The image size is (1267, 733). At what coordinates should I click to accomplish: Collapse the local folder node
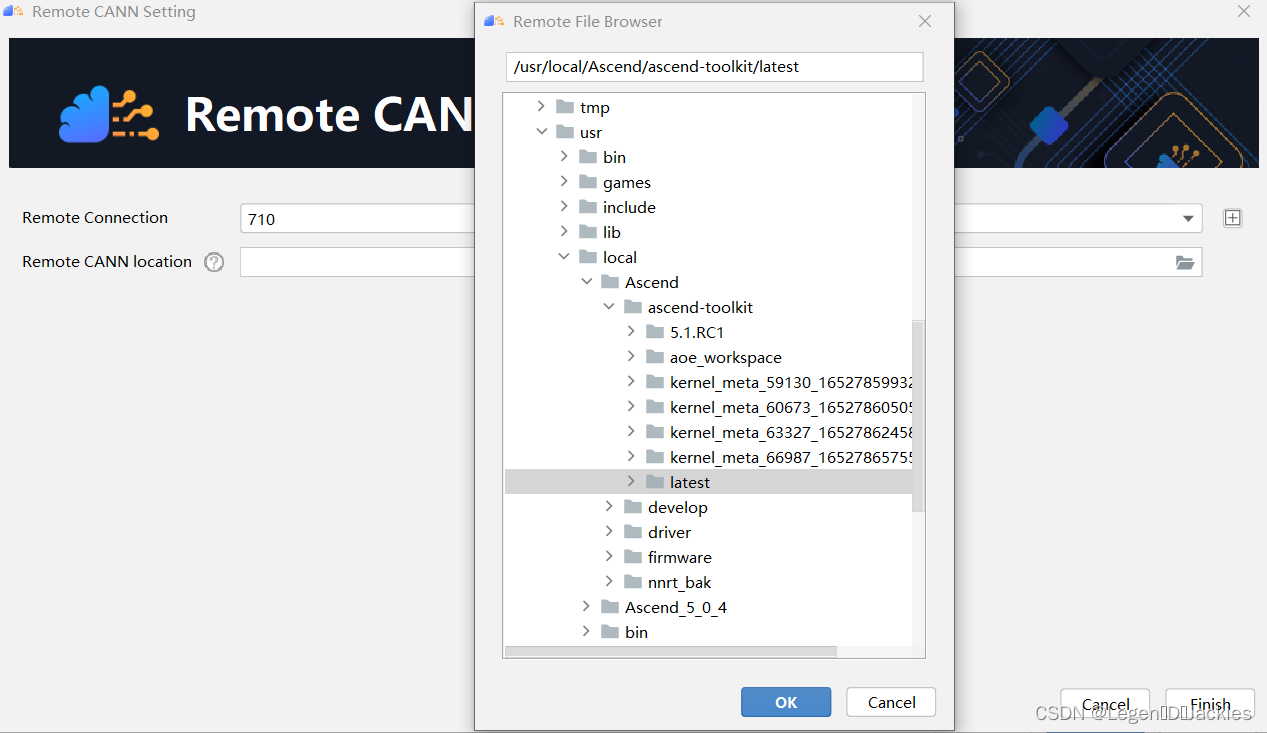pos(564,257)
